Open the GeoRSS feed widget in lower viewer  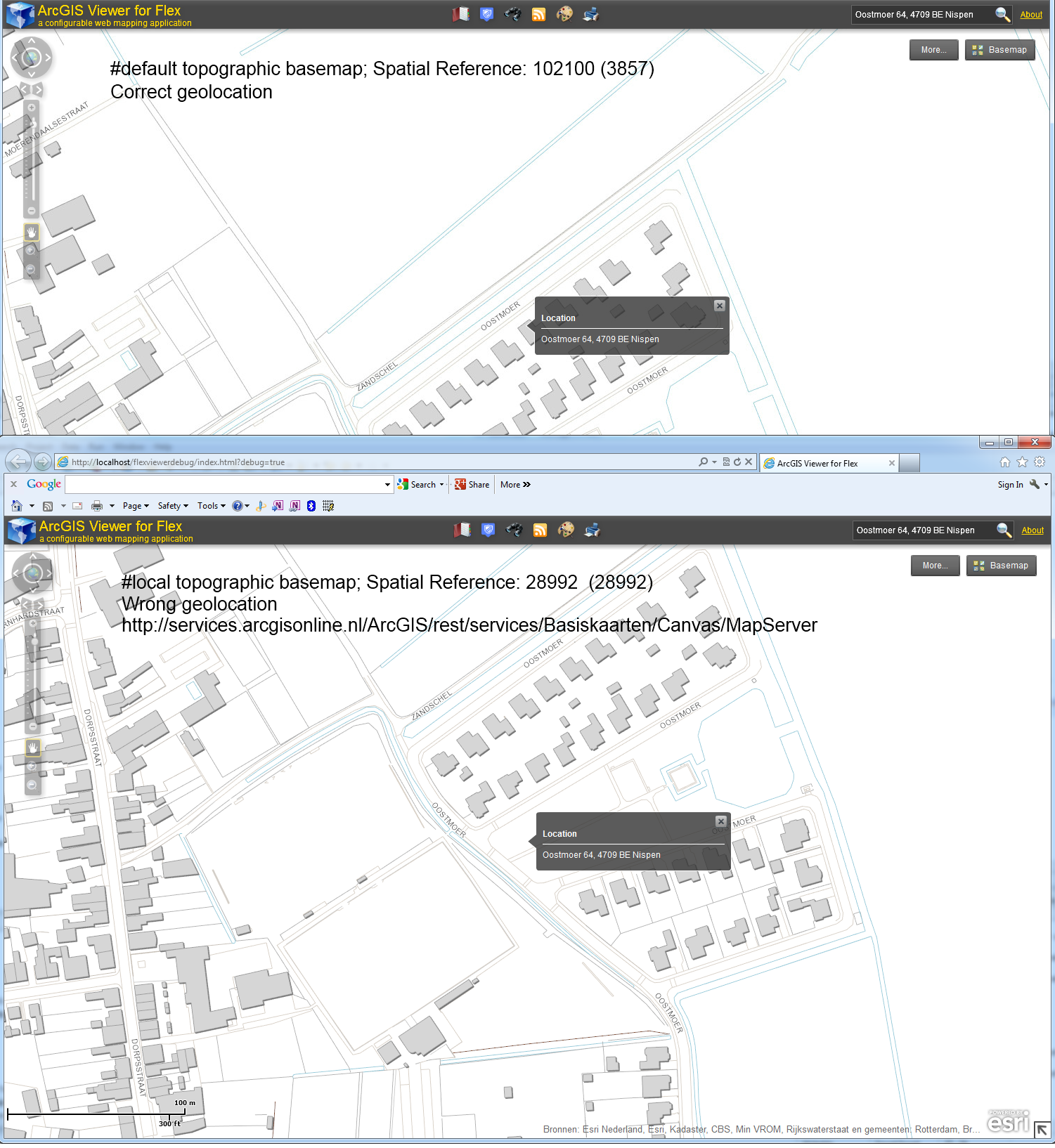pyautogui.click(x=540, y=530)
